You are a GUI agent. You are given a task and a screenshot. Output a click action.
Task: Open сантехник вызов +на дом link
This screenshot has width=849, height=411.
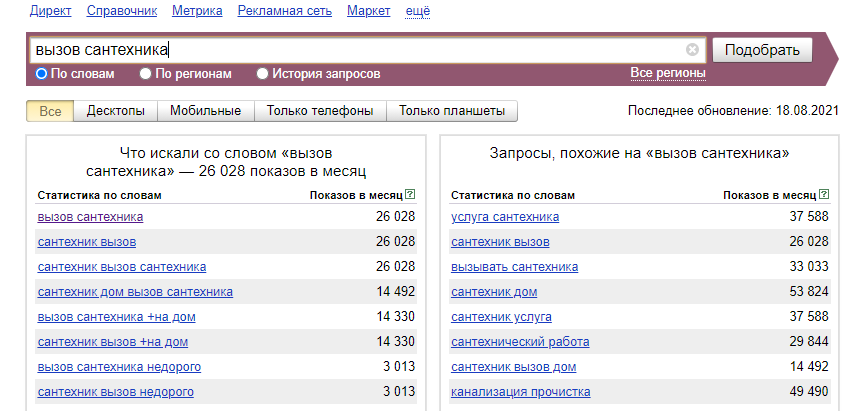pos(113,342)
